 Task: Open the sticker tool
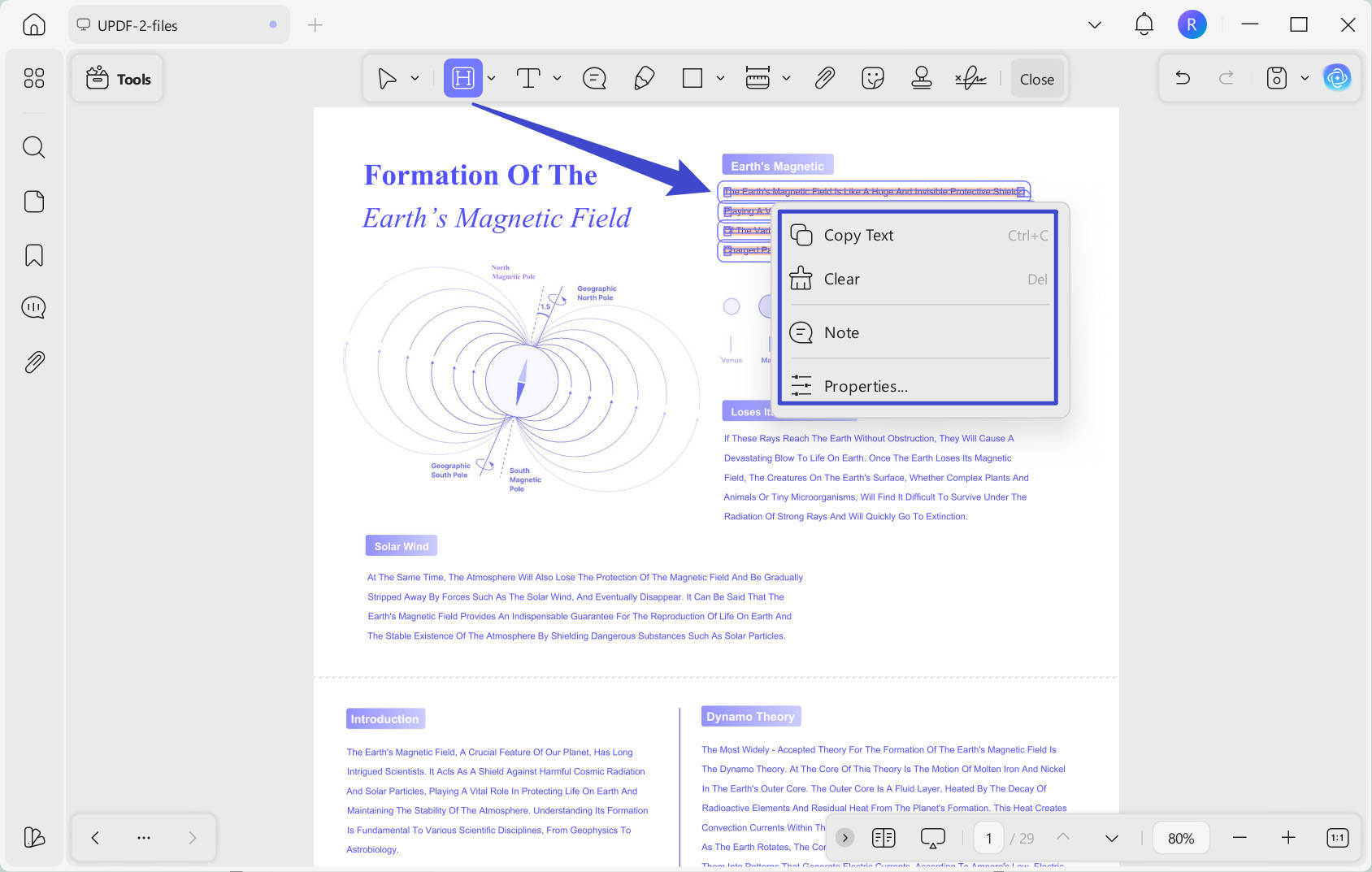point(872,78)
